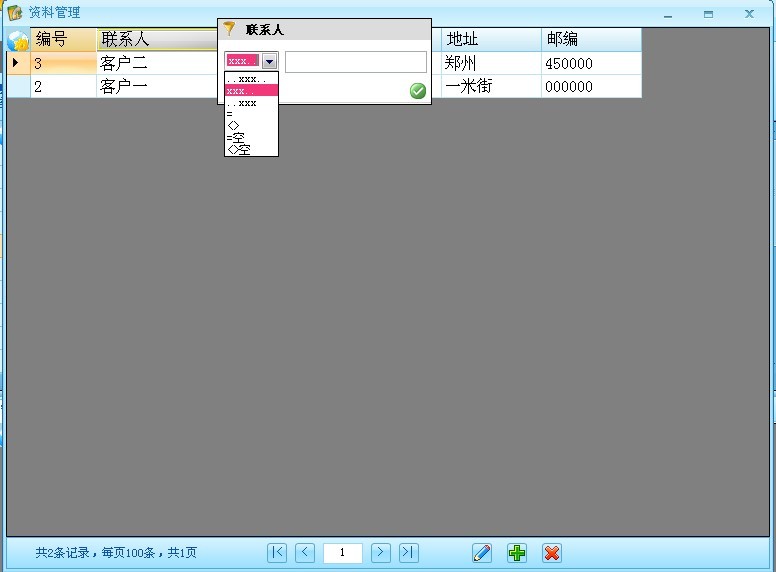This screenshot has width=776, height=572.
Task: Click the 450000 postcode cell
Action: 591,63
